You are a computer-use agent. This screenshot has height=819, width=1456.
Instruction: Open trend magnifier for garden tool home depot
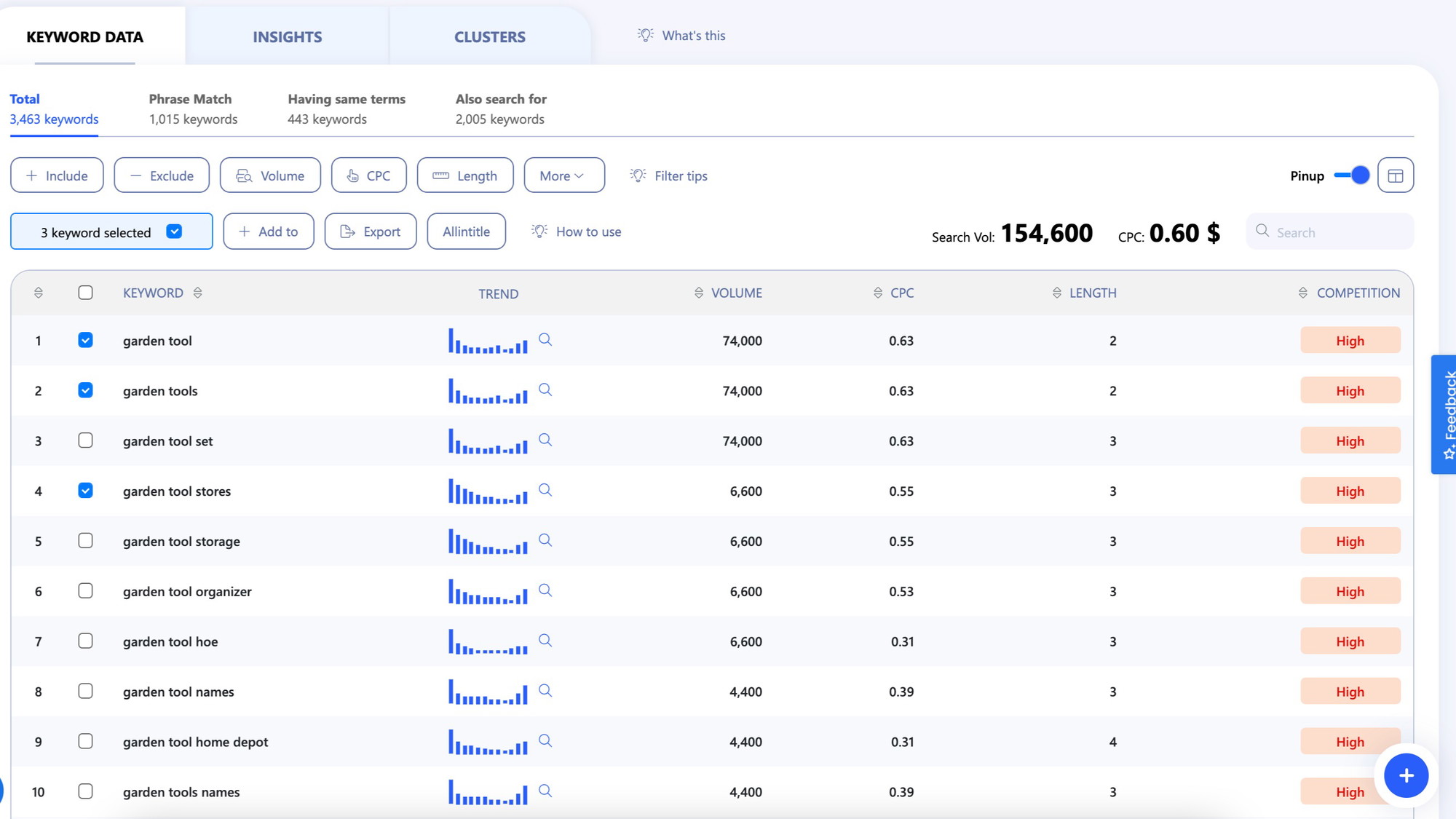545,741
